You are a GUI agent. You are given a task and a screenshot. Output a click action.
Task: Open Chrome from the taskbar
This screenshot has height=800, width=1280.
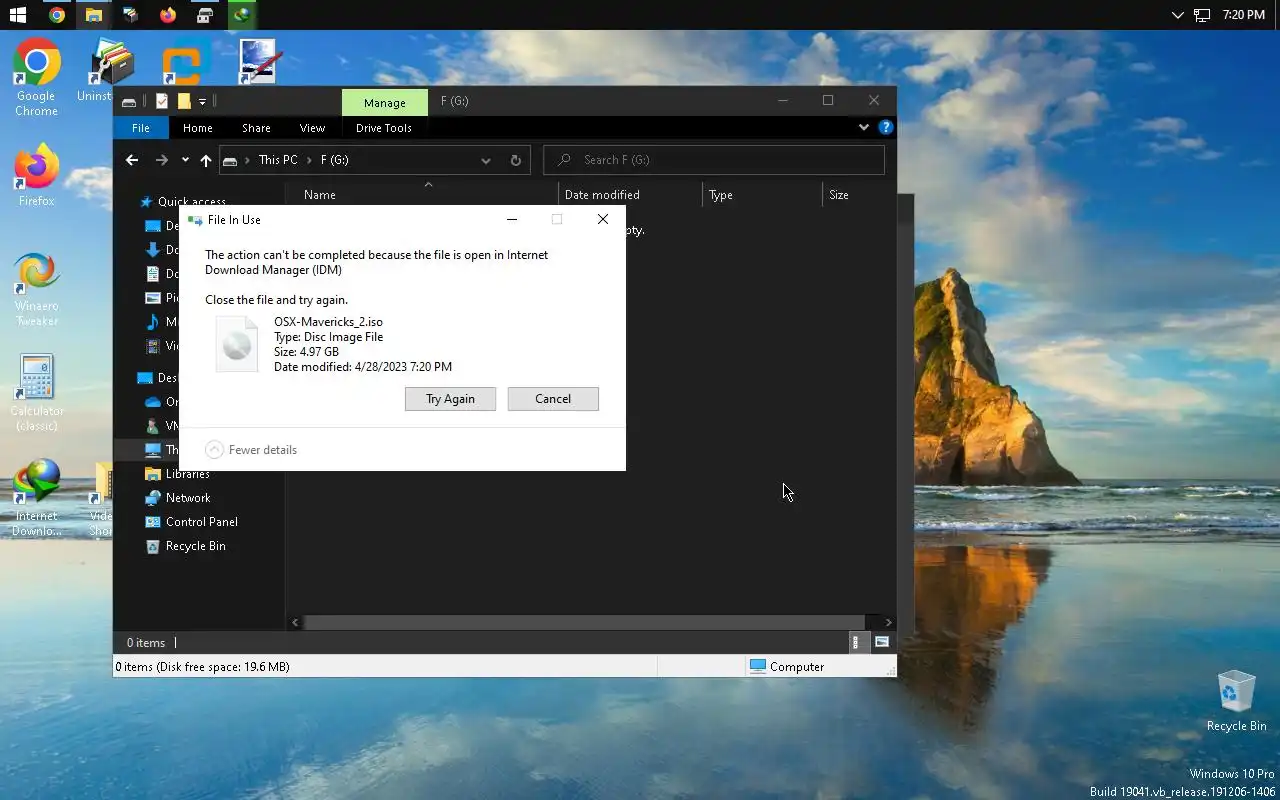click(56, 15)
